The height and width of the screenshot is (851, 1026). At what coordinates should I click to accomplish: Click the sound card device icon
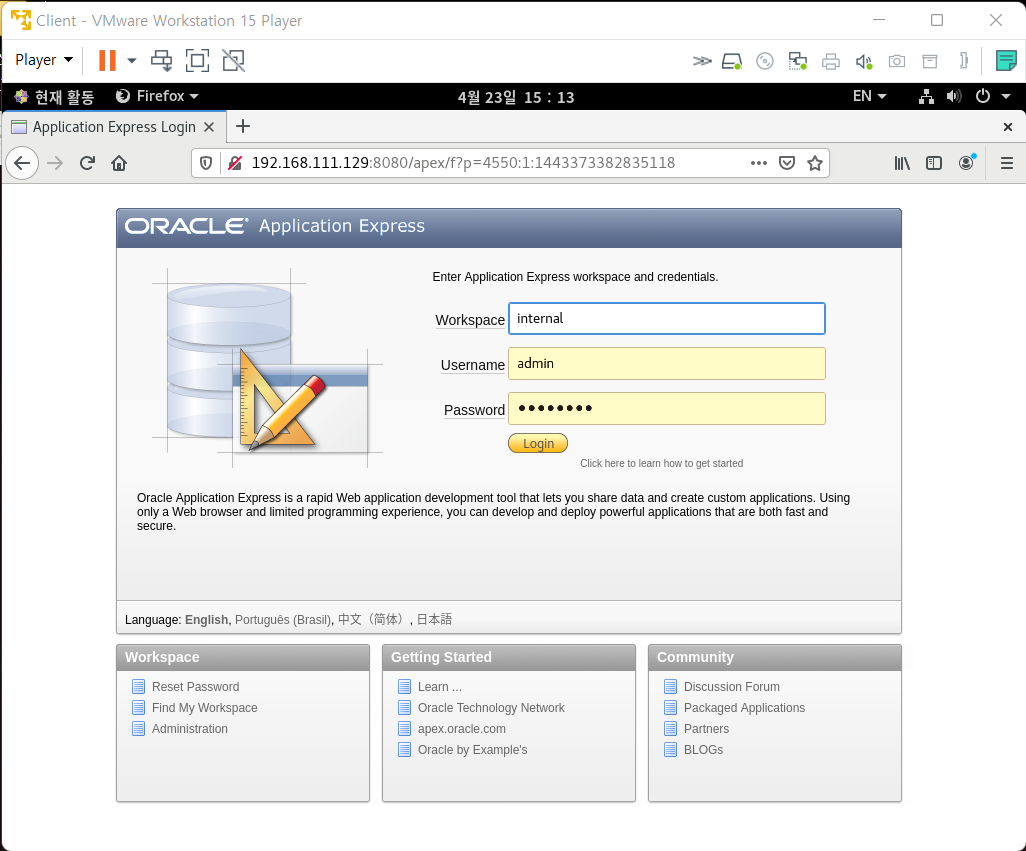pos(864,61)
